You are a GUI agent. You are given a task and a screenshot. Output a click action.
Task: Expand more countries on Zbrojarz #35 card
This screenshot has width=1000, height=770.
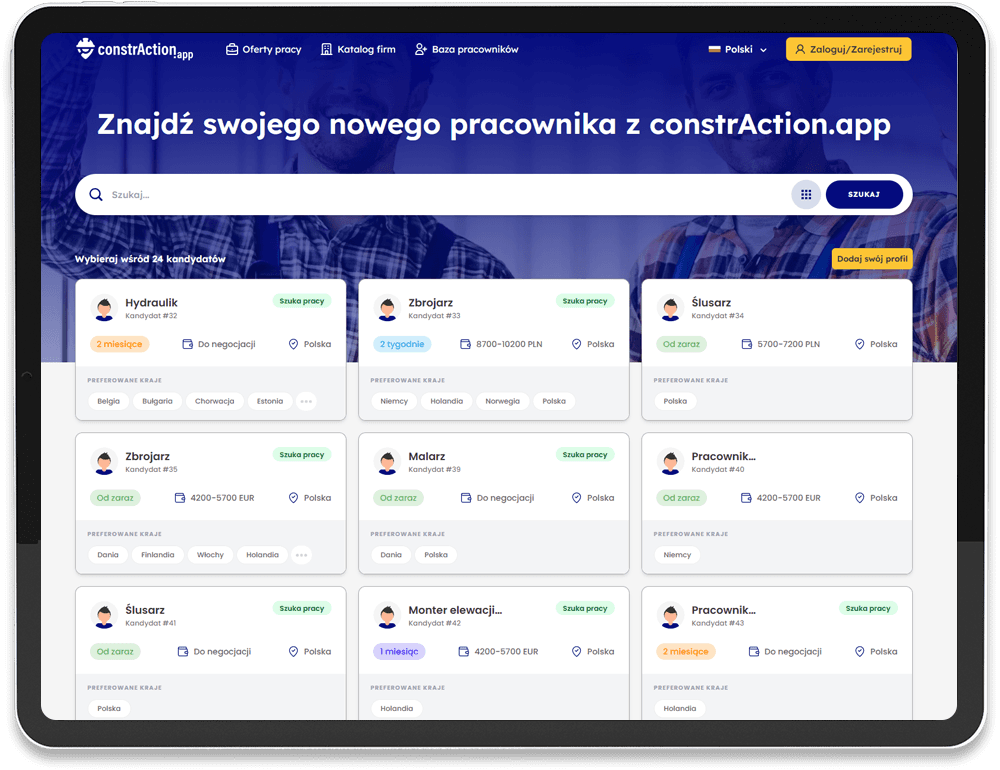tap(302, 555)
